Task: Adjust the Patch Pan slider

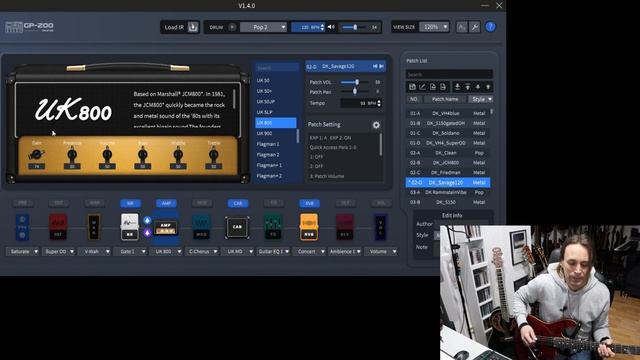Action: (355, 91)
